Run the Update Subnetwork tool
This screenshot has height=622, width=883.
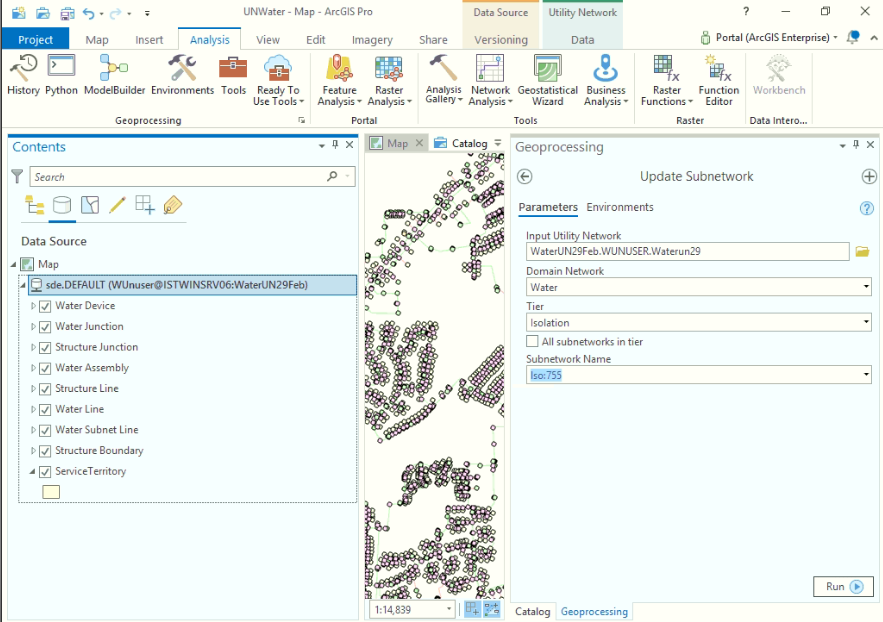pyautogui.click(x=843, y=587)
